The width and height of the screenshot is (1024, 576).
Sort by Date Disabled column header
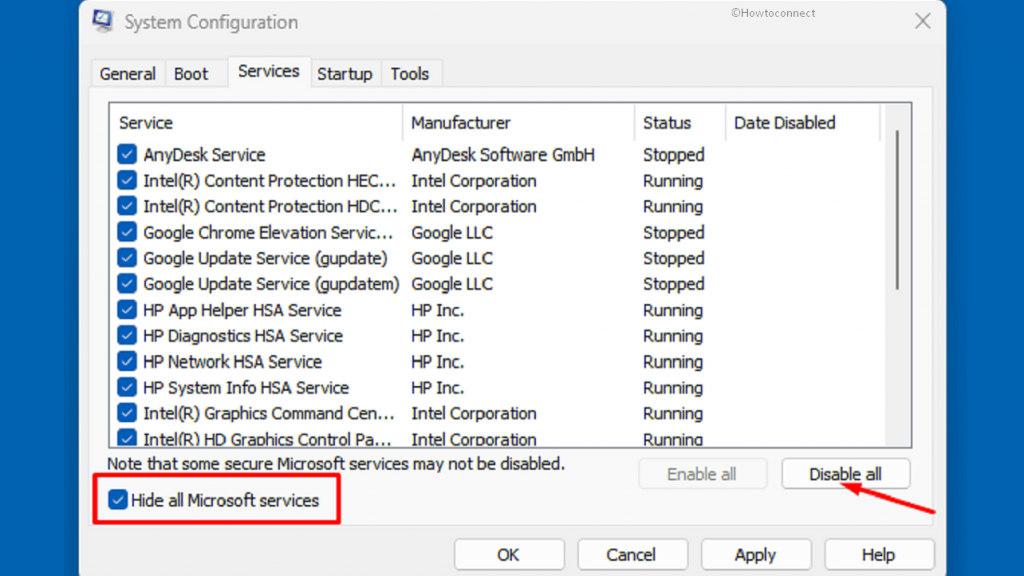(803, 123)
